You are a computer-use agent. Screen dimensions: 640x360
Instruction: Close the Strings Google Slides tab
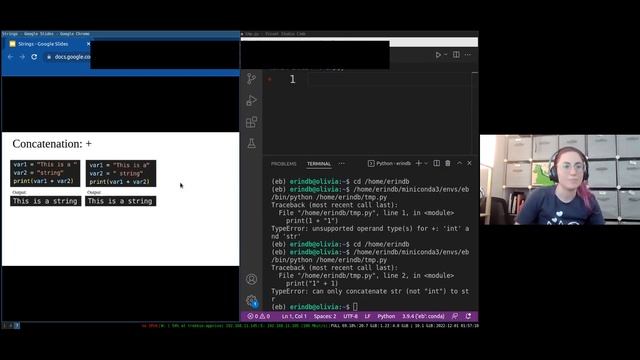pyautogui.click(x=88, y=44)
